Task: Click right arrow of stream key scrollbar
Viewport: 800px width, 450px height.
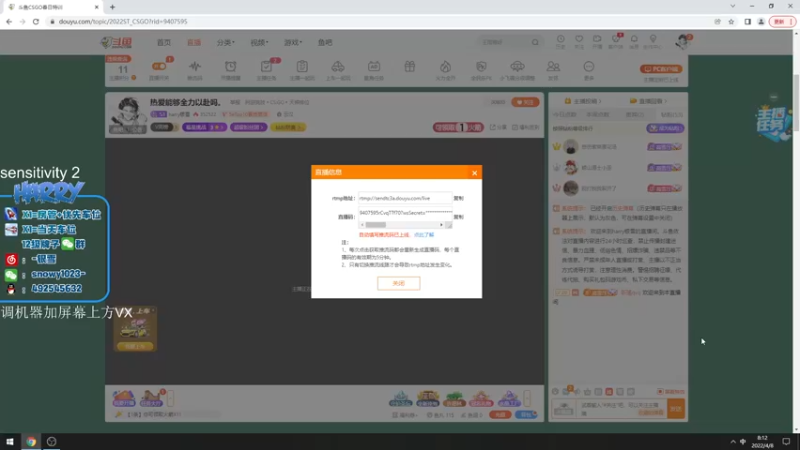Action: pos(441,225)
